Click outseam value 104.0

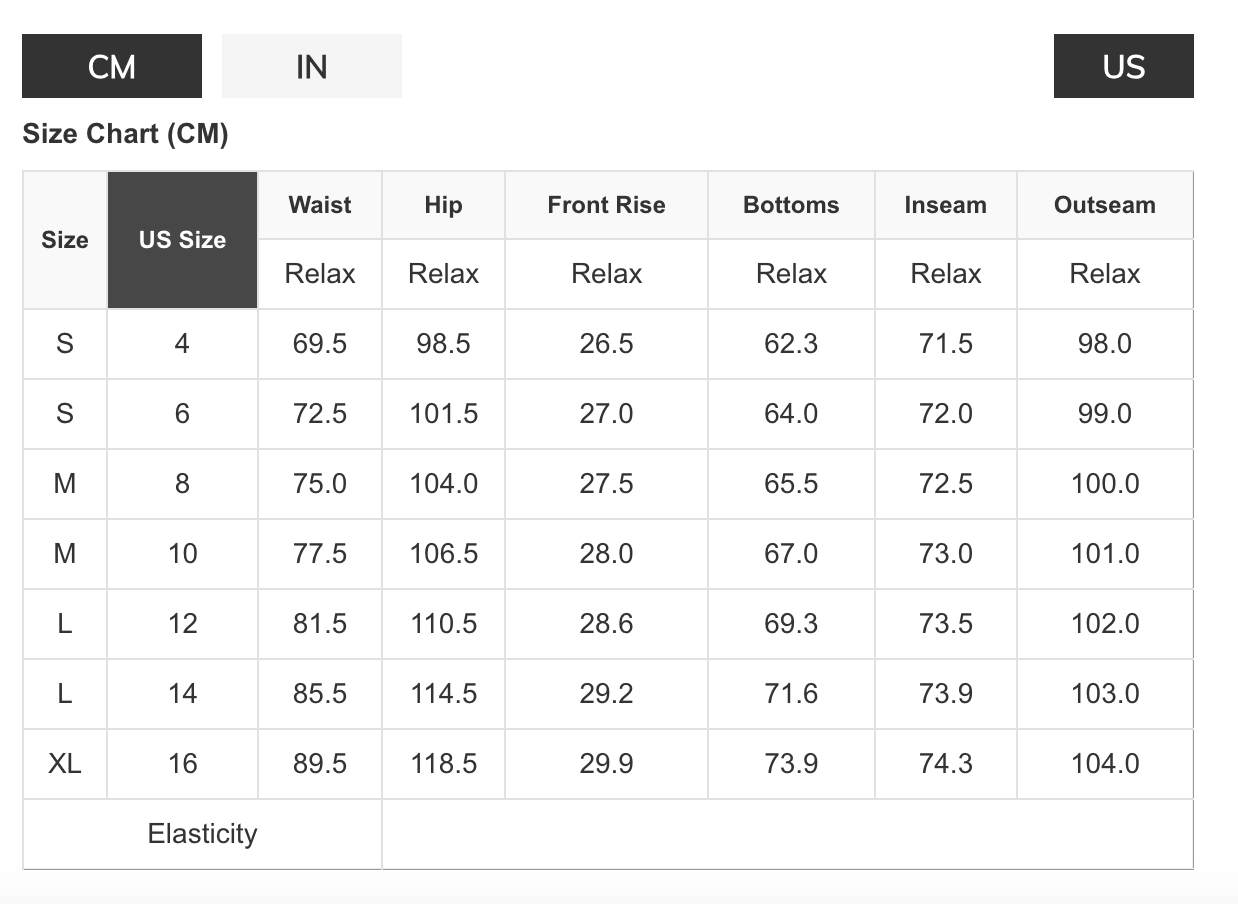coord(1105,764)
